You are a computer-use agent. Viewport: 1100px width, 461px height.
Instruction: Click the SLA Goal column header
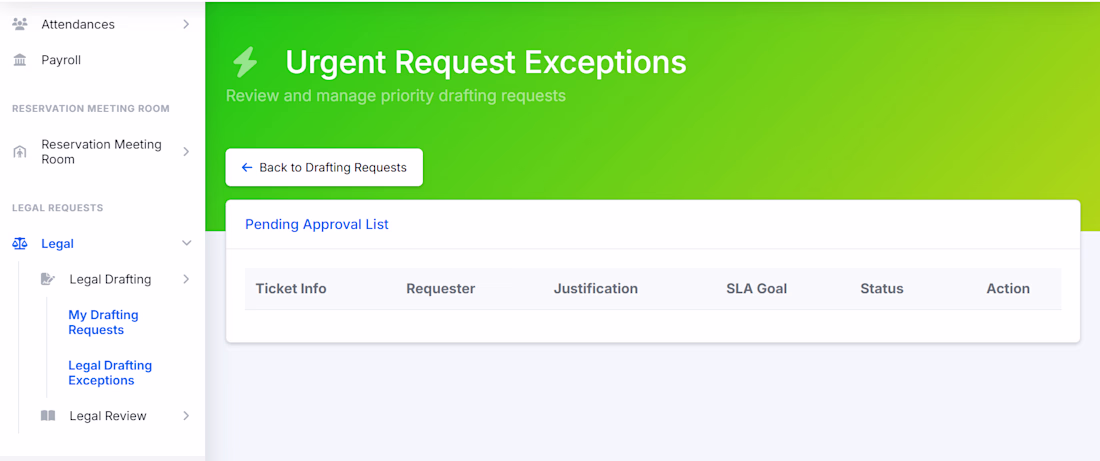click(756, 289)
